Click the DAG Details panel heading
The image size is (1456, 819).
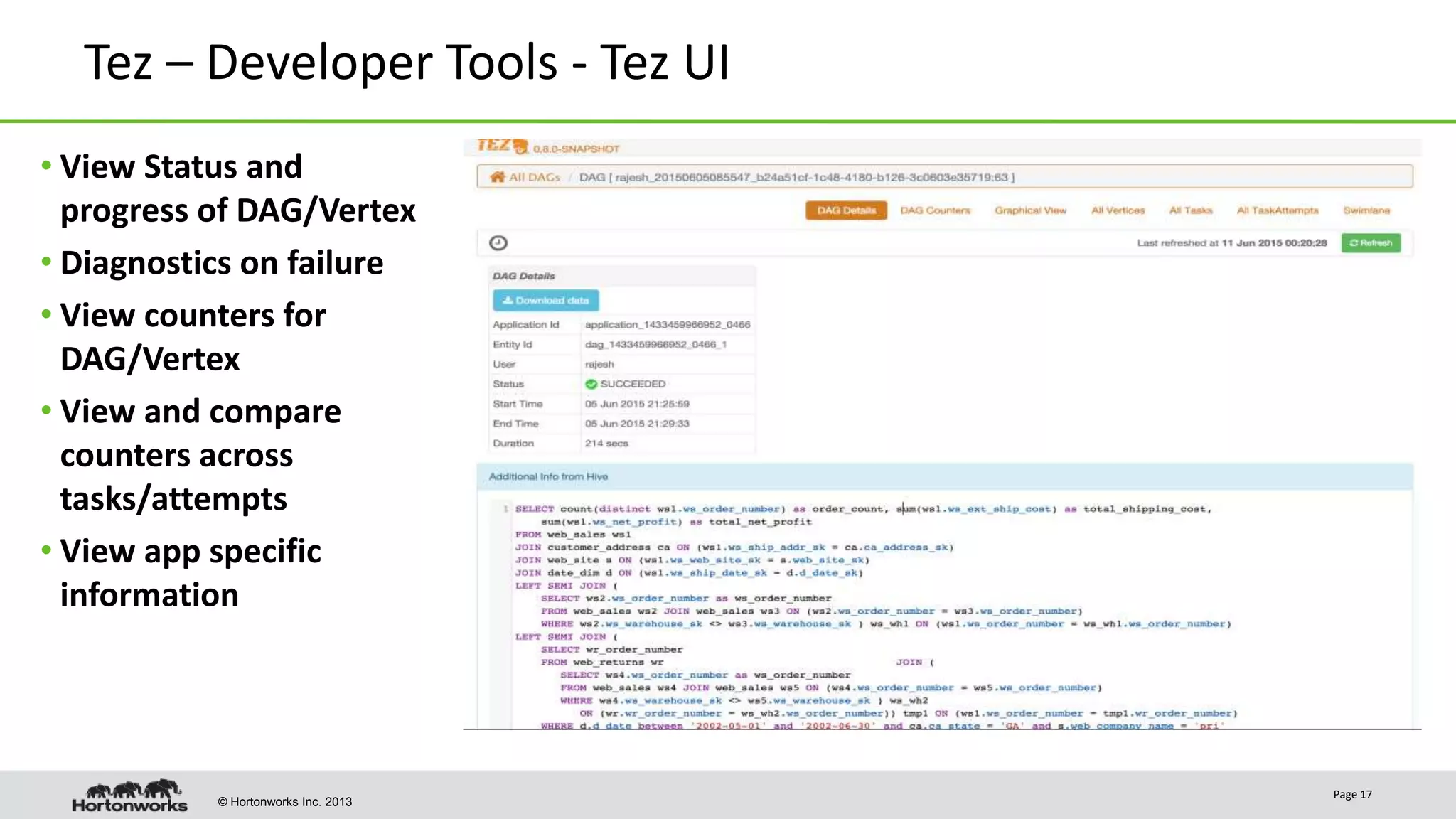point(524,276)
